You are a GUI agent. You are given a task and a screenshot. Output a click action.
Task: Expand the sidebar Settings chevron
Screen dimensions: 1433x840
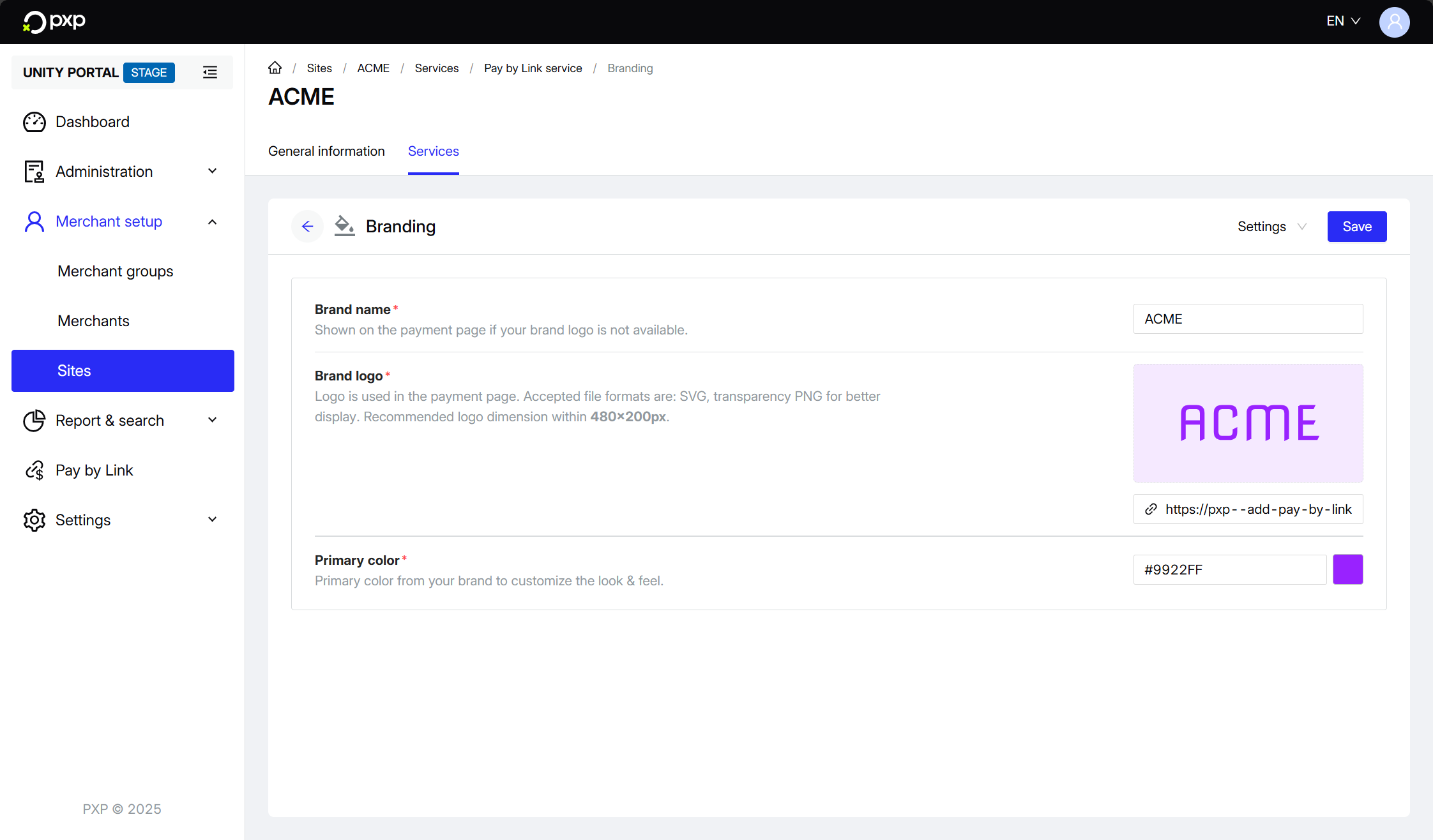coord(212,520)
